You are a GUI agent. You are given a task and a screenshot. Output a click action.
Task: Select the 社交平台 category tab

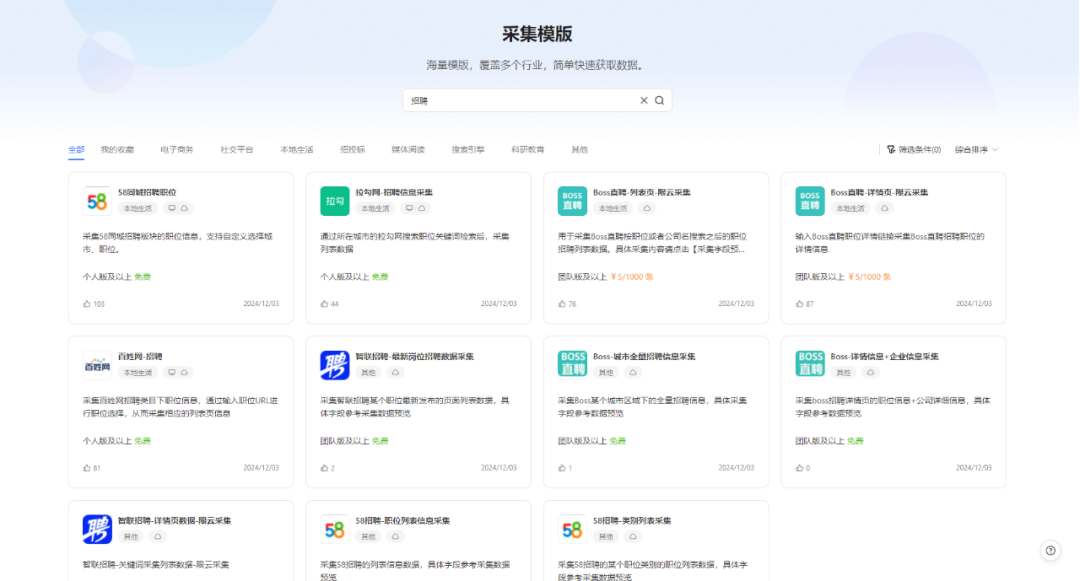pyautogui.click(x=237, y=150)
